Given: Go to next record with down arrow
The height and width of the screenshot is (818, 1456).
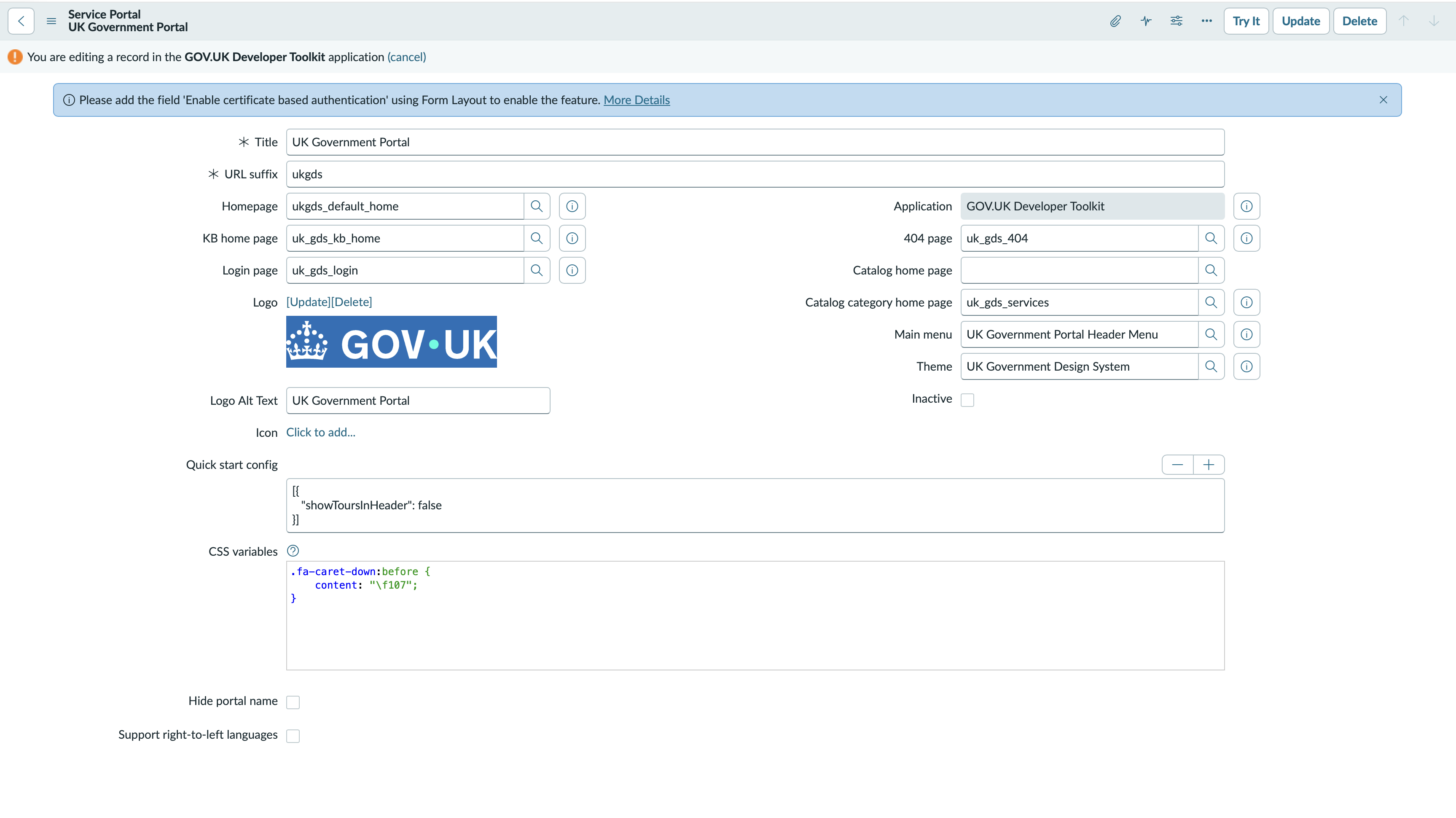Looking at the screenshot, I should tap(1434, 21).
